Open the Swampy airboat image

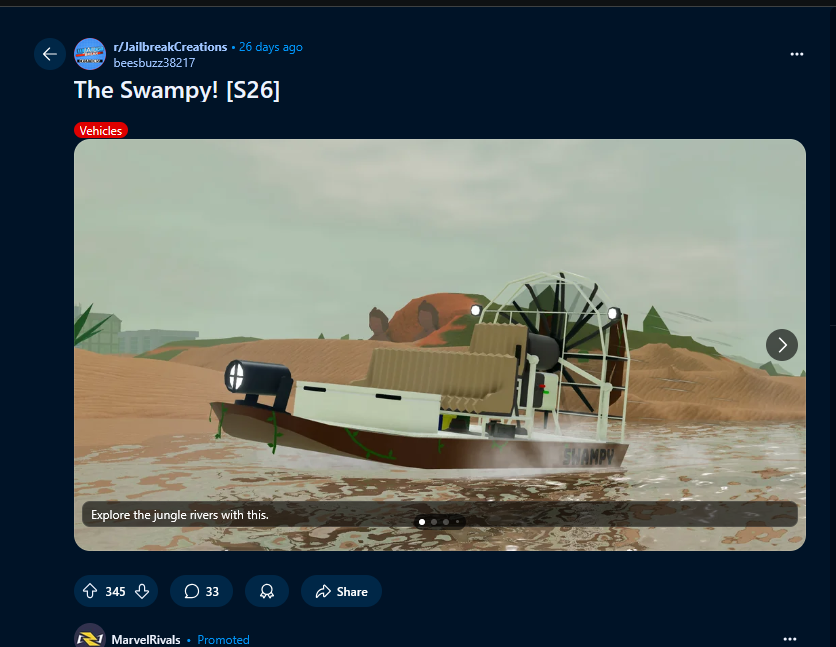tap(439, 345)
